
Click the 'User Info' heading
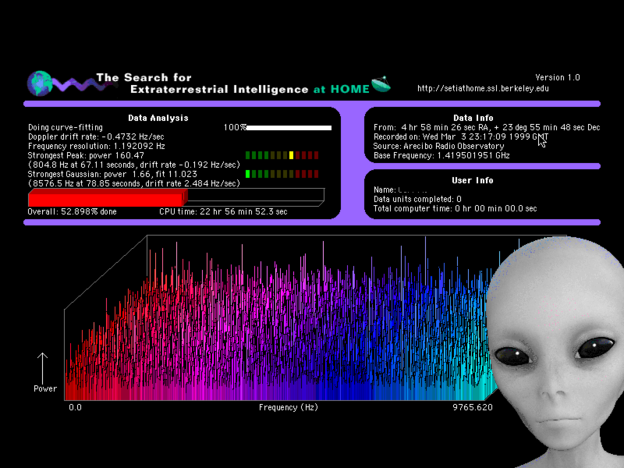(x=472, y=180)
